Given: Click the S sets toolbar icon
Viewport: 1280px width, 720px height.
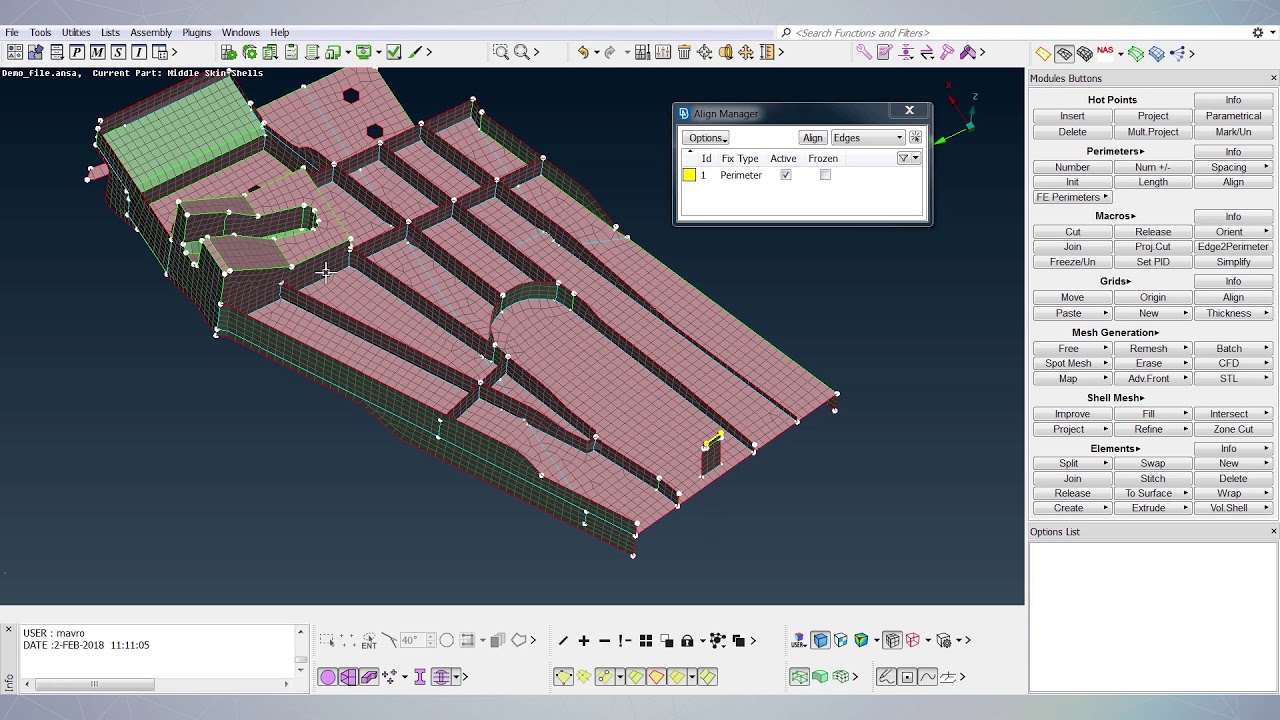Looking at the screenshot, I should click(x=118, y=52).
